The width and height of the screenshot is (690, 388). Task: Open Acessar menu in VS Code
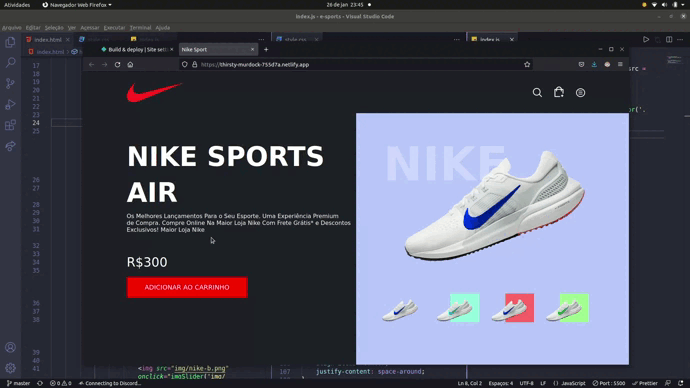[90, 27]
